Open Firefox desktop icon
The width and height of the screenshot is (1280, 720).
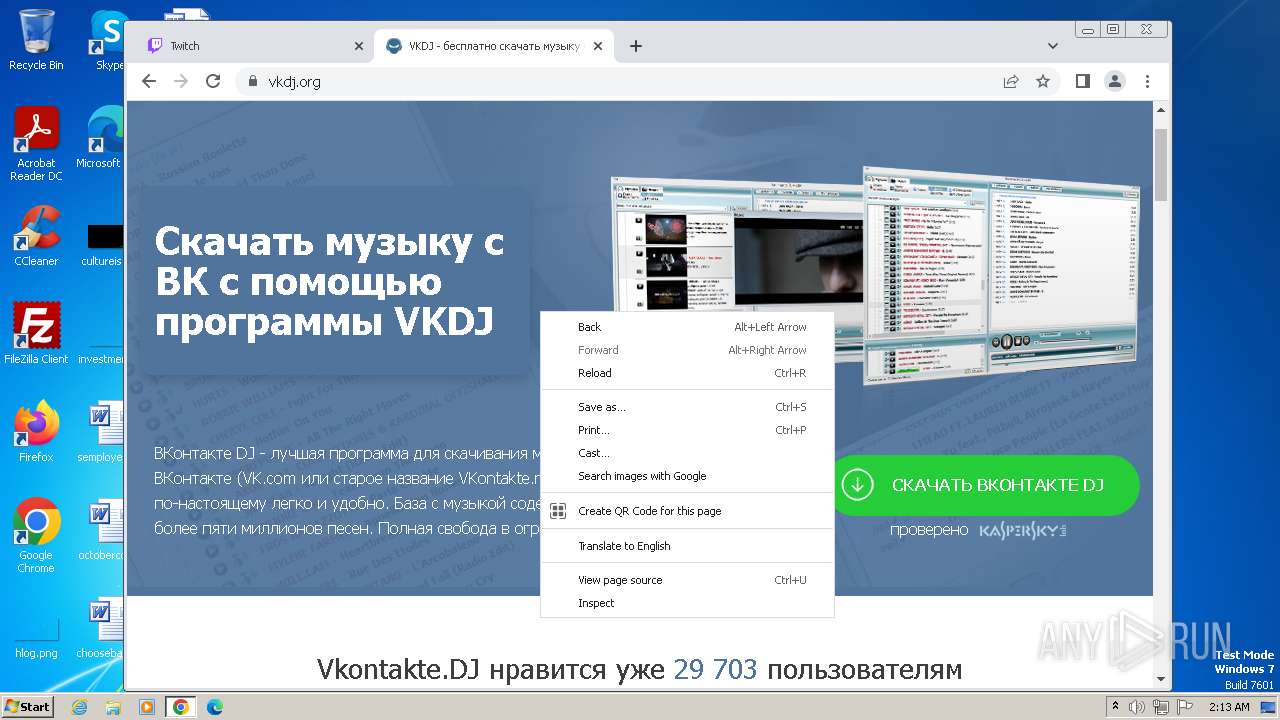click(x=36, y=432)
